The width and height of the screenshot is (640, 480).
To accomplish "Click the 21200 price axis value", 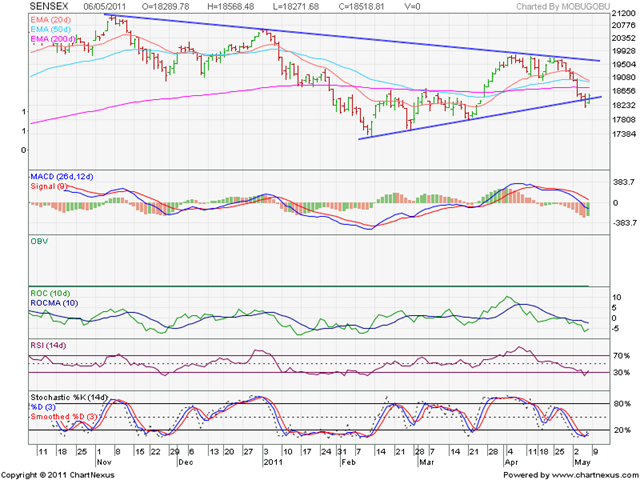I will [624, 13].
